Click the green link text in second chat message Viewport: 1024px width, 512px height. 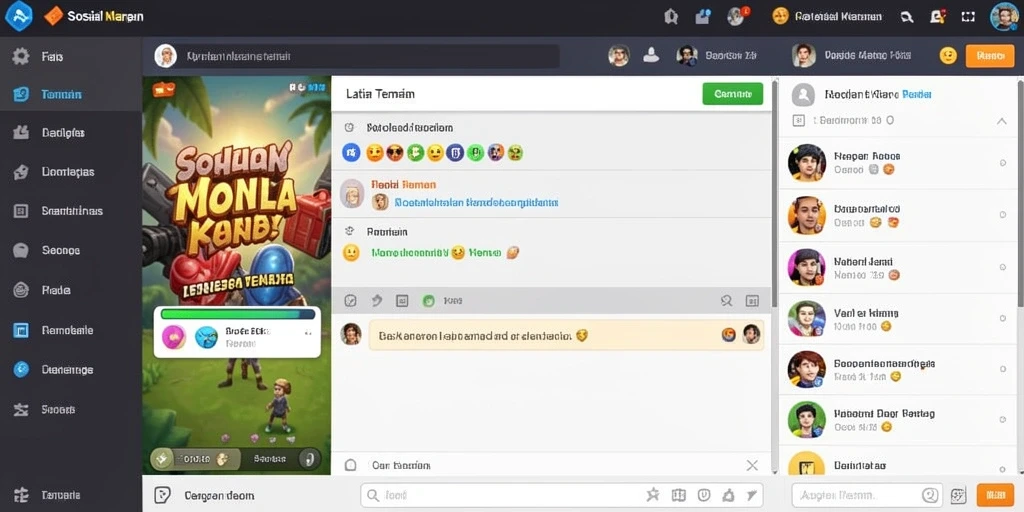[436, 252]
